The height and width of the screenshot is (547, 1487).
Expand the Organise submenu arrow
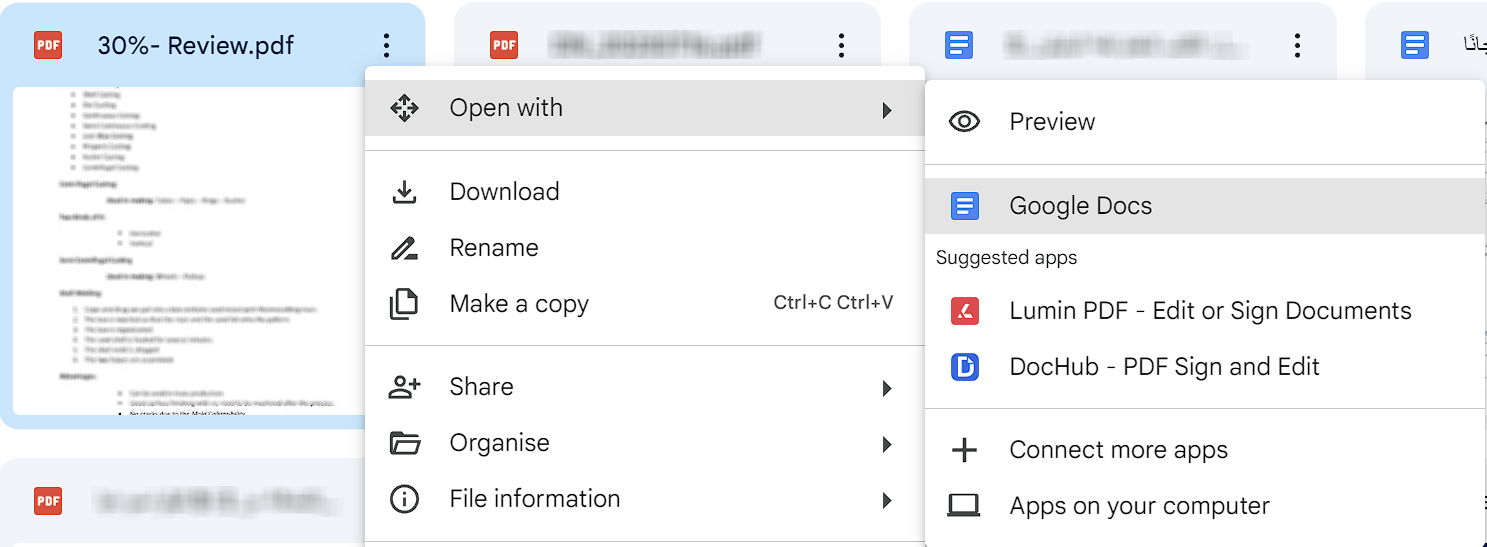click(x=887, y=444)
